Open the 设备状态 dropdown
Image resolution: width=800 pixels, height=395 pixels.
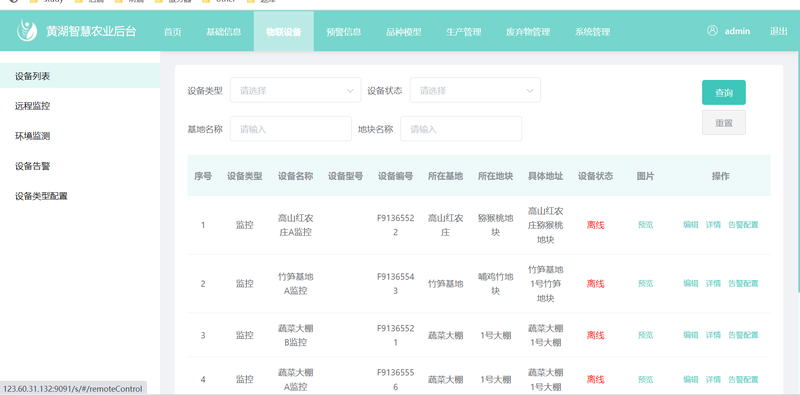point(475,90)
